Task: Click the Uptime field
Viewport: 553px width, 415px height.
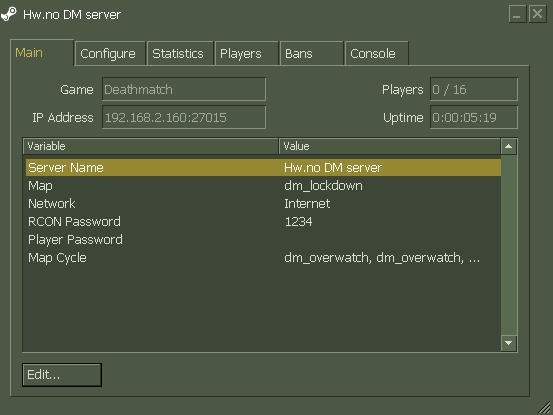Action: click(474, 117)
